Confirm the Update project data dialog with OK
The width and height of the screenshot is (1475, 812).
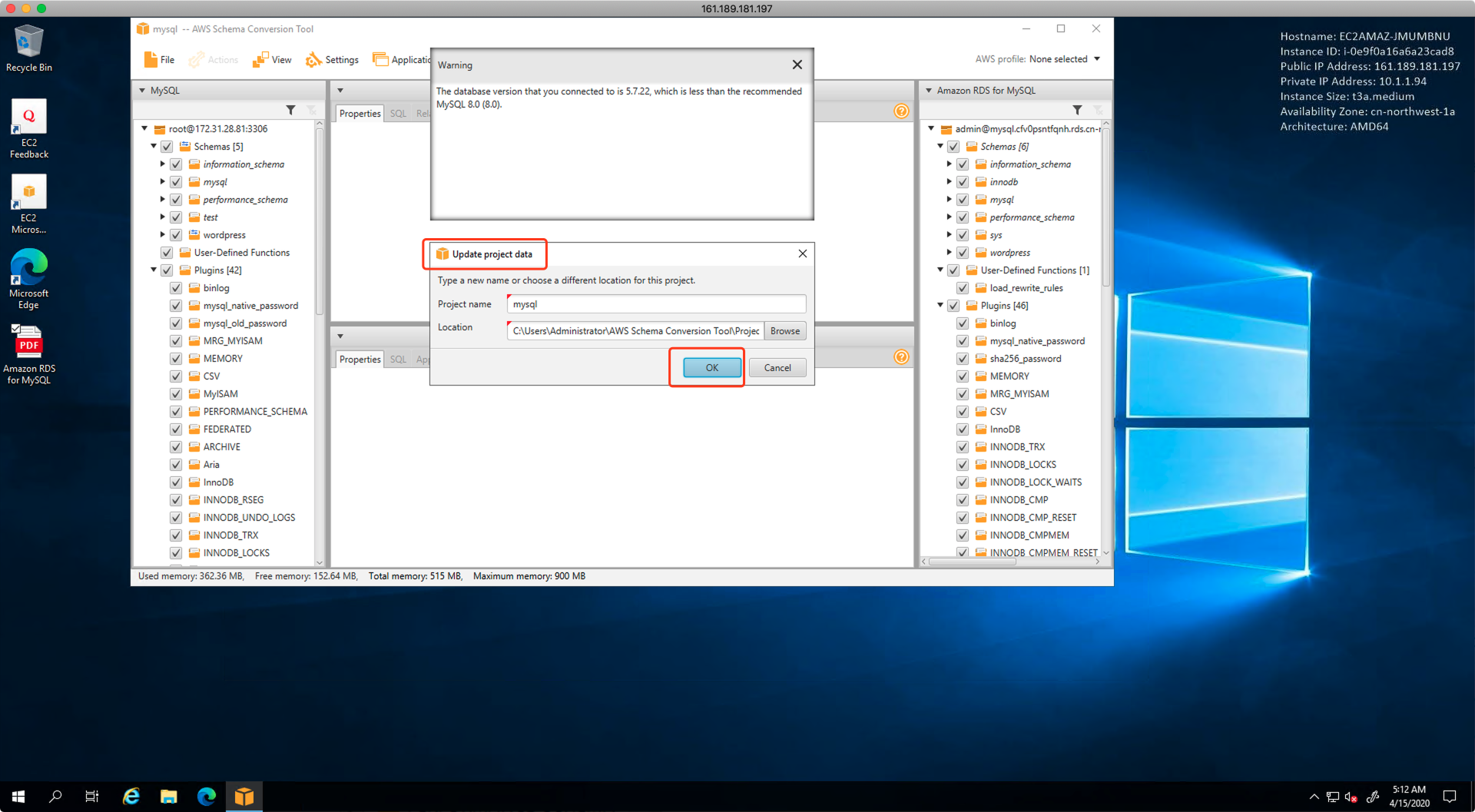pyautogui.click(x=711, y=368)
